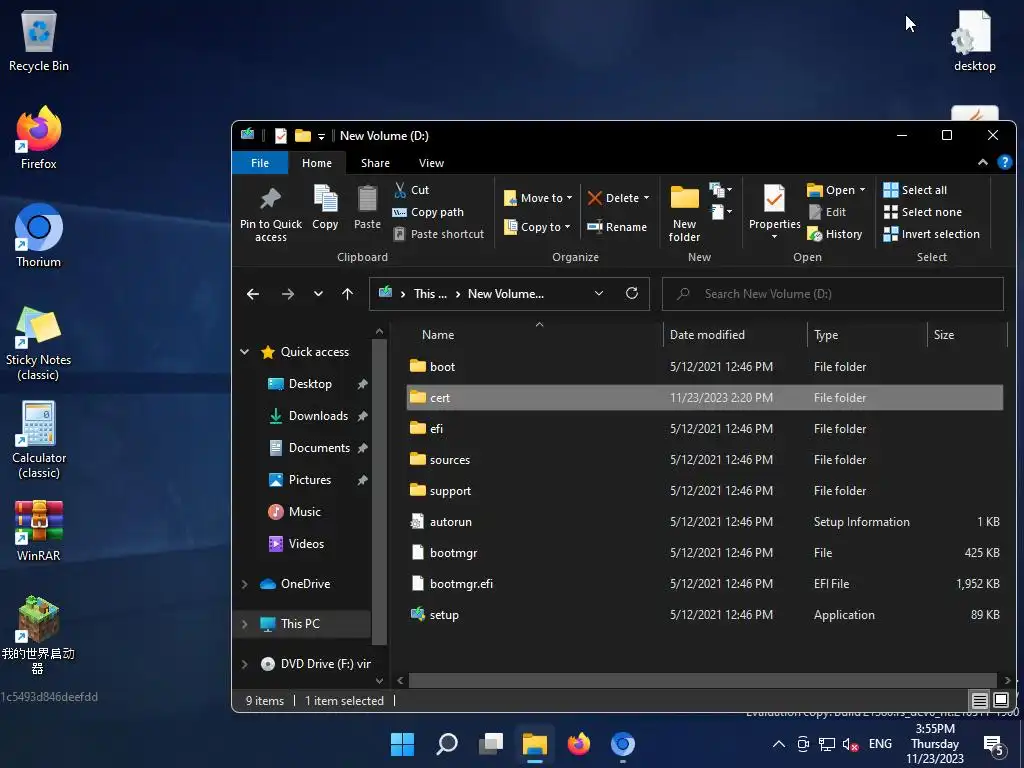Click the Copy ribbon icon
This screenshot has height=768, width=1024.
(x=325, y=208)
